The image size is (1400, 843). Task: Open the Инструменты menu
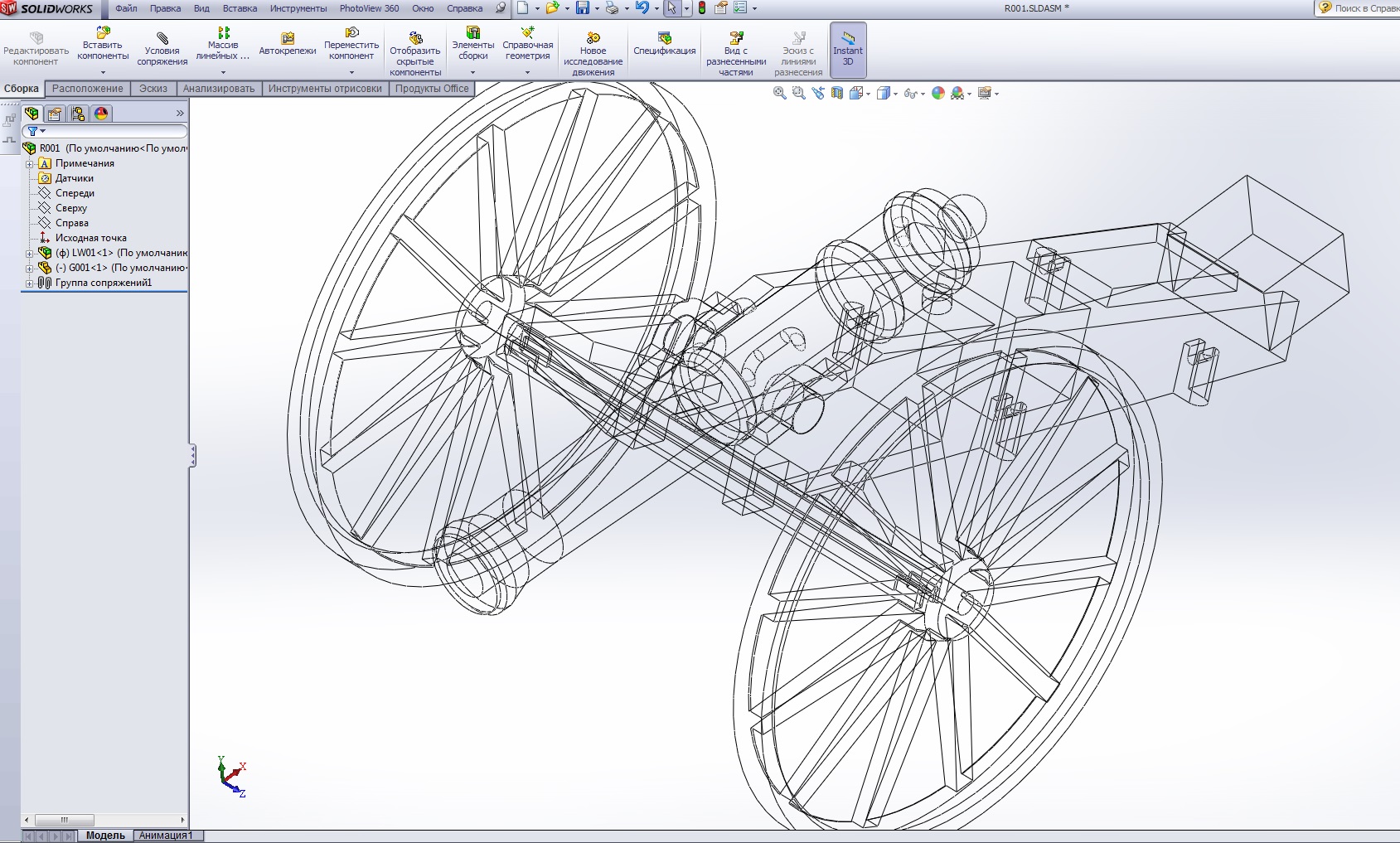[x=298, y=8]
